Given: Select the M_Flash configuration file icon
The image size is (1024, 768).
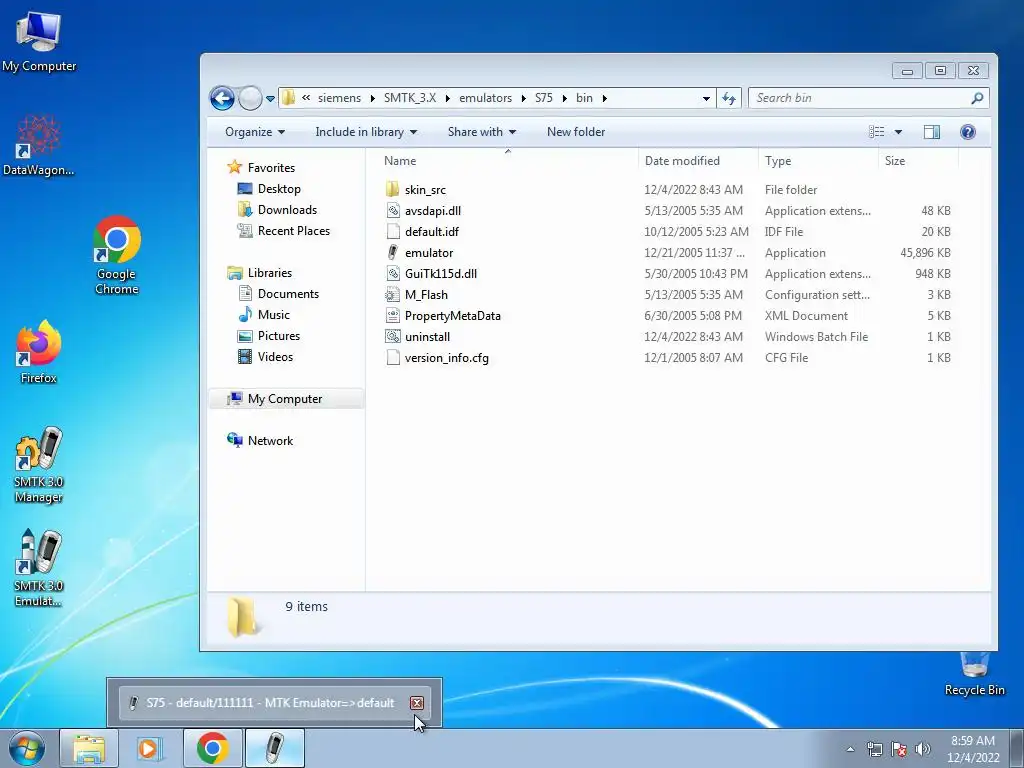Looking at the screenshot, I should (392, 295).
